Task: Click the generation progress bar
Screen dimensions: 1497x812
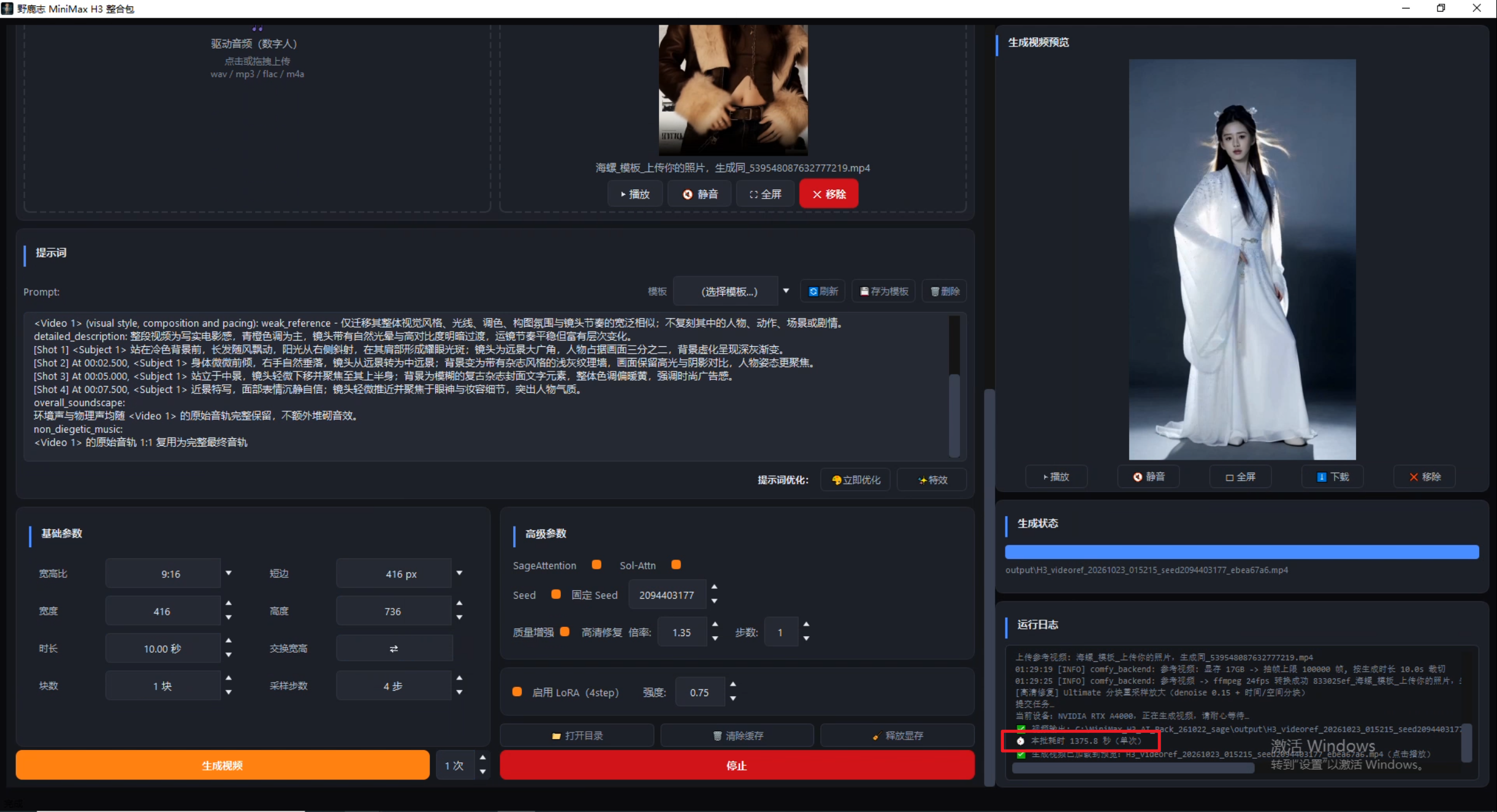Action: pos(1241,552)
